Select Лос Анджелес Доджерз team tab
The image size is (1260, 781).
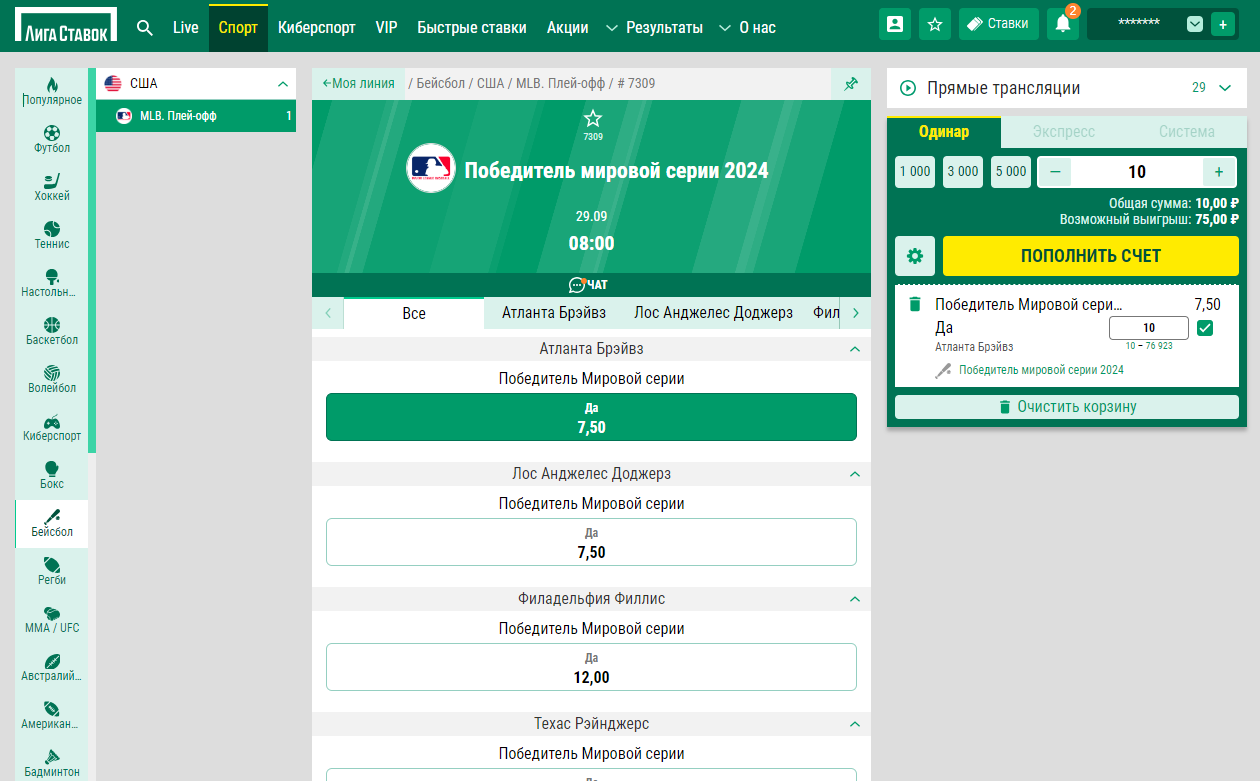pyautogui.click(x=714, y=313)
